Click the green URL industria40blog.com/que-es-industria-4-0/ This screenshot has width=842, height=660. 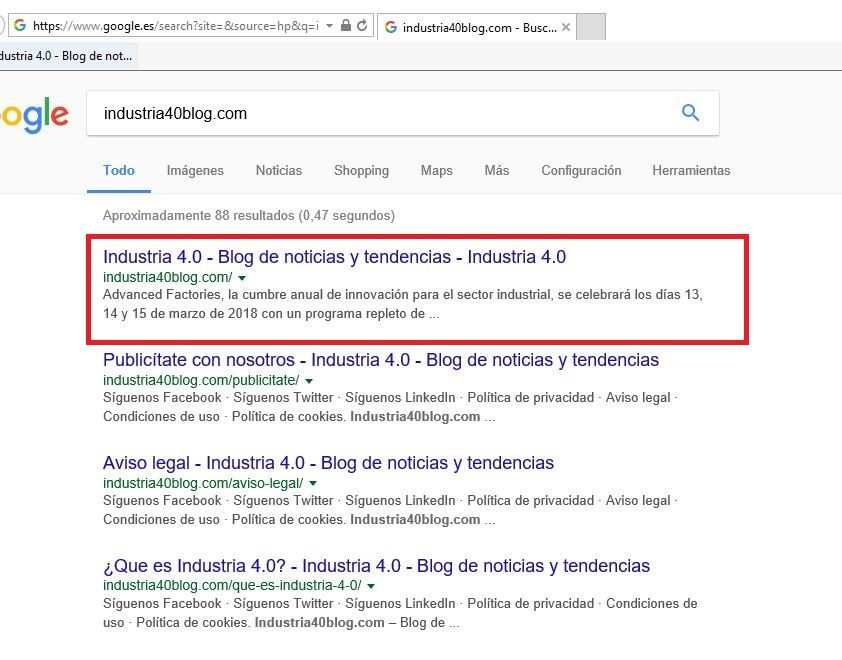coord(232,585)
